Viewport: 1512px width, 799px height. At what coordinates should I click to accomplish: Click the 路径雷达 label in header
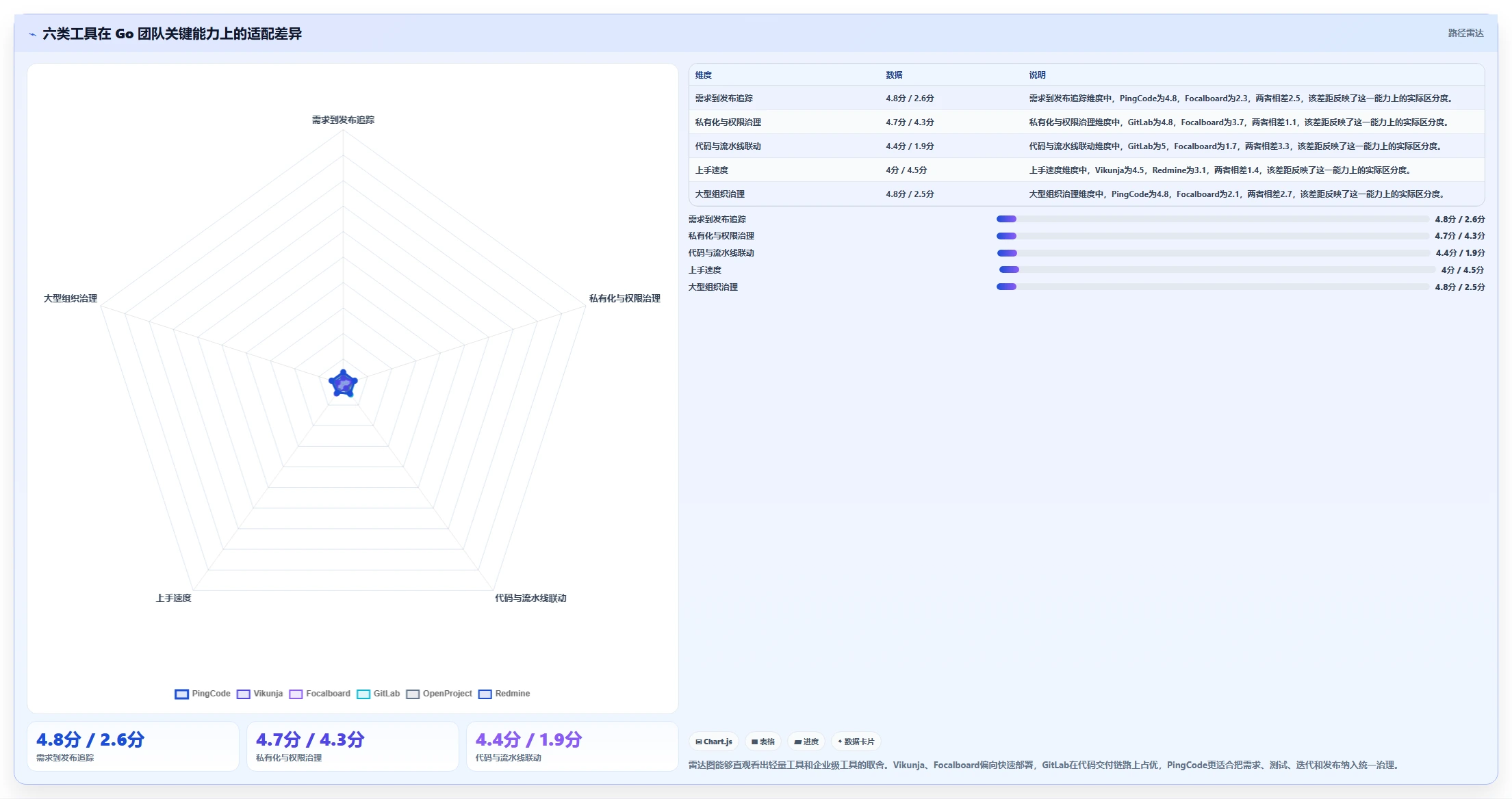(x=1465, y=33)
